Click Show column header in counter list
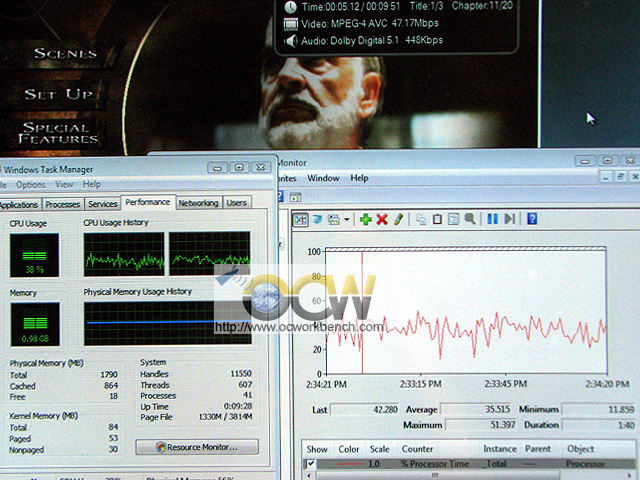640x480 pixels. pyautogui.click(x=317, y=449)
